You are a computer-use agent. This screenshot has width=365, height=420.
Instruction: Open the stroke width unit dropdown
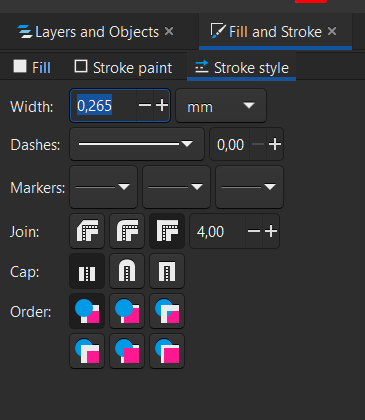pyautogui.click(x=221, y=106)
